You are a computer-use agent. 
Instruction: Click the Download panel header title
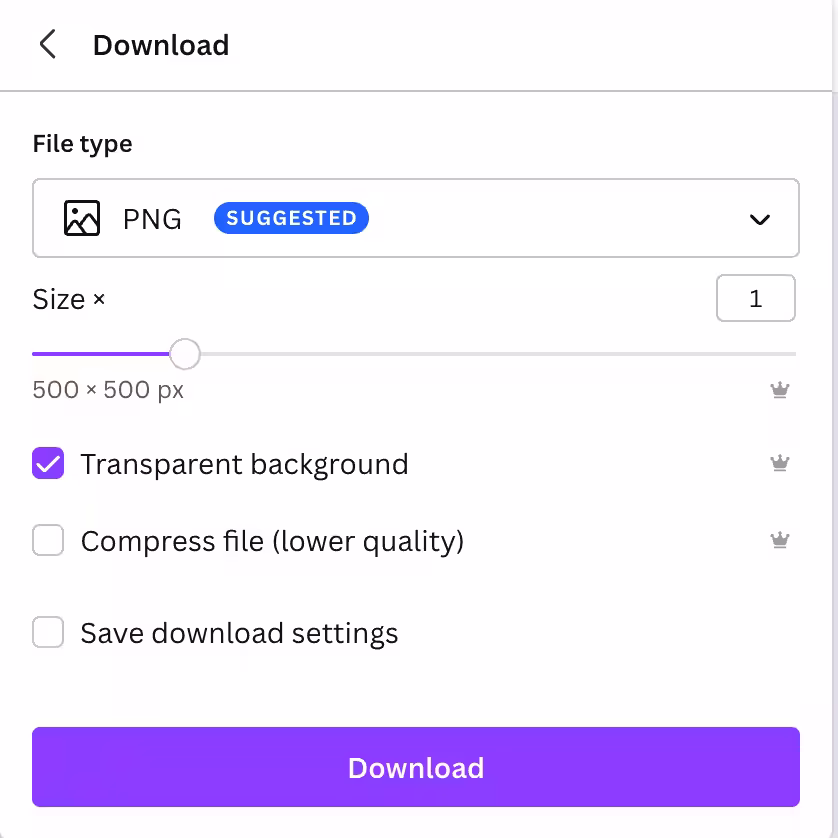pyautogui.click(x=161, y=45)
